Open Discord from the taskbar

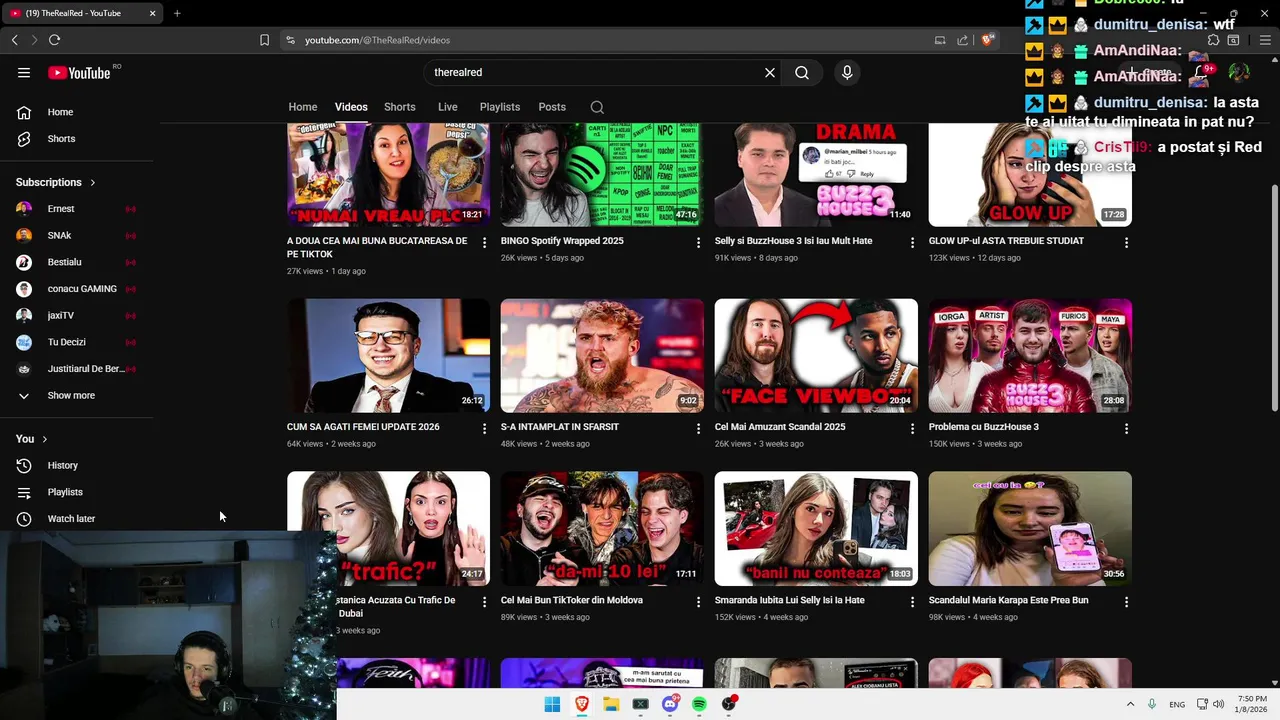tap(670, 704)
